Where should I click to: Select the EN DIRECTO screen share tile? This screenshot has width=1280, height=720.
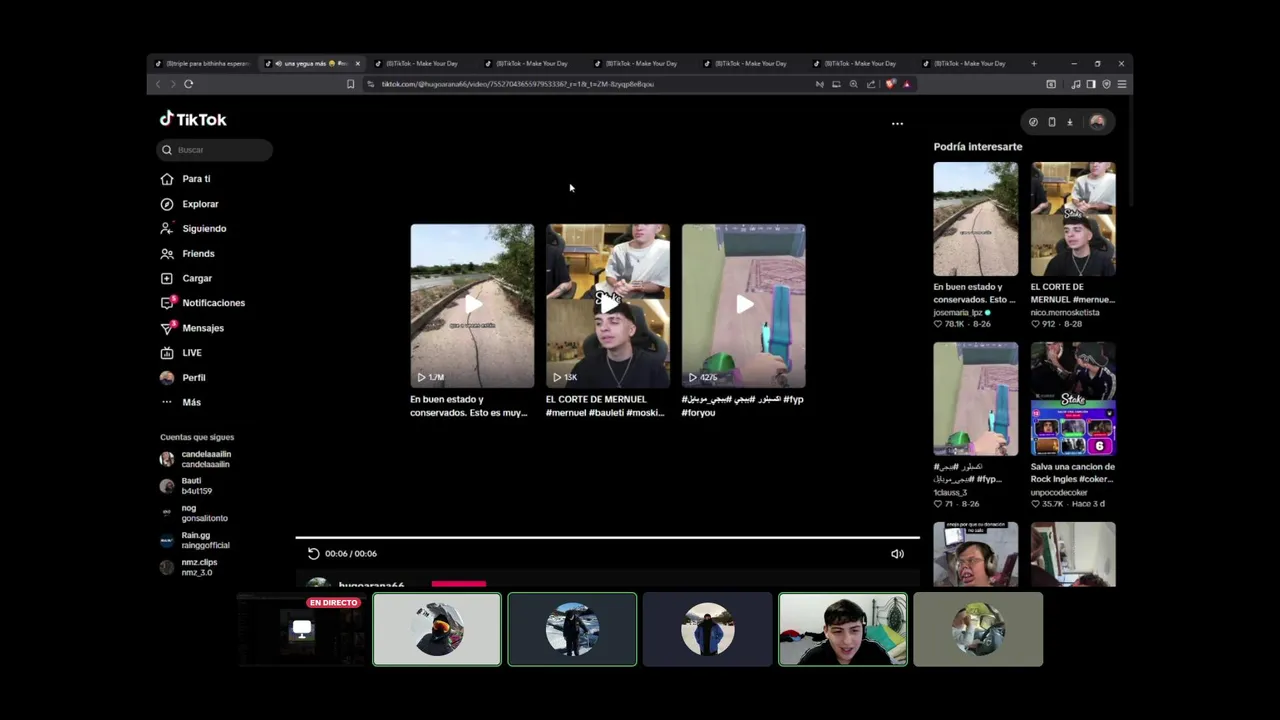(302, 629)
